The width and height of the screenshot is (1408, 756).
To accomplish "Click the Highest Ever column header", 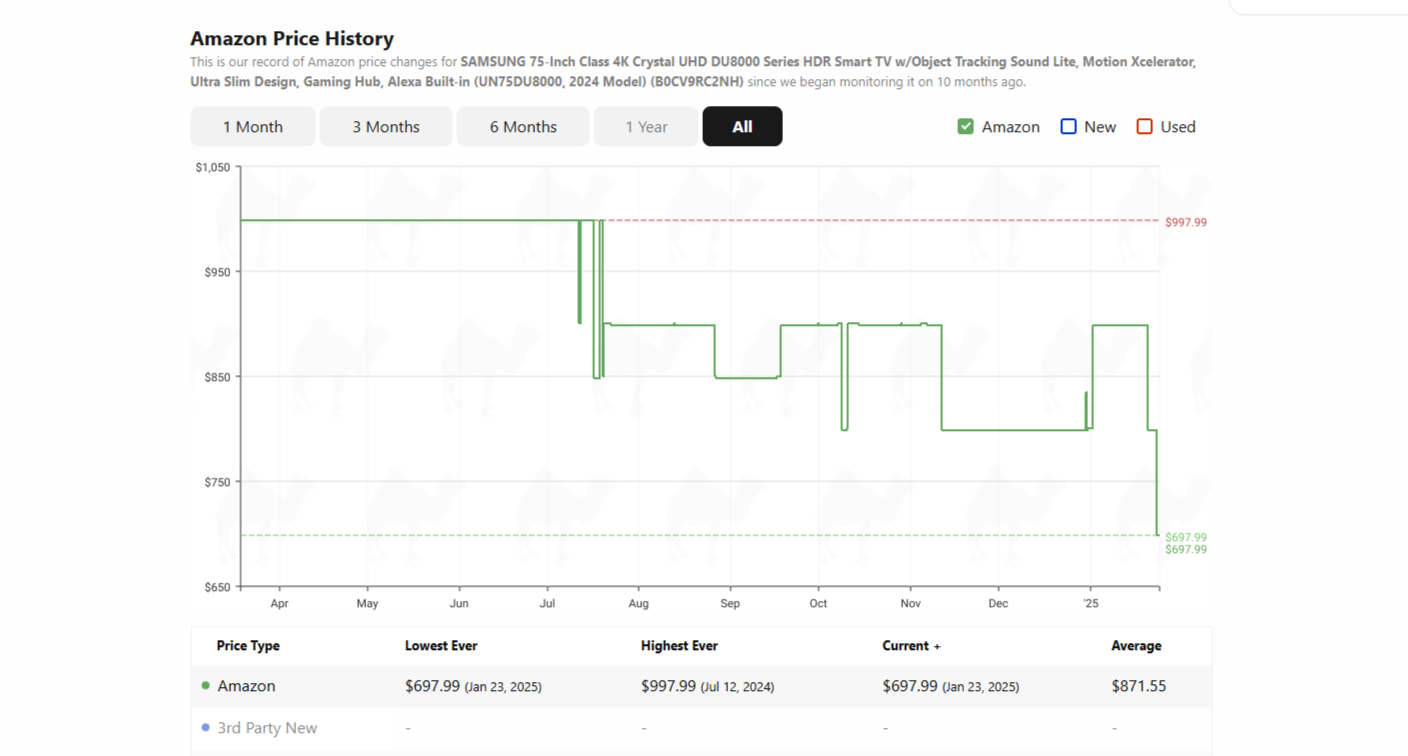I will click(x=679, y=646).
